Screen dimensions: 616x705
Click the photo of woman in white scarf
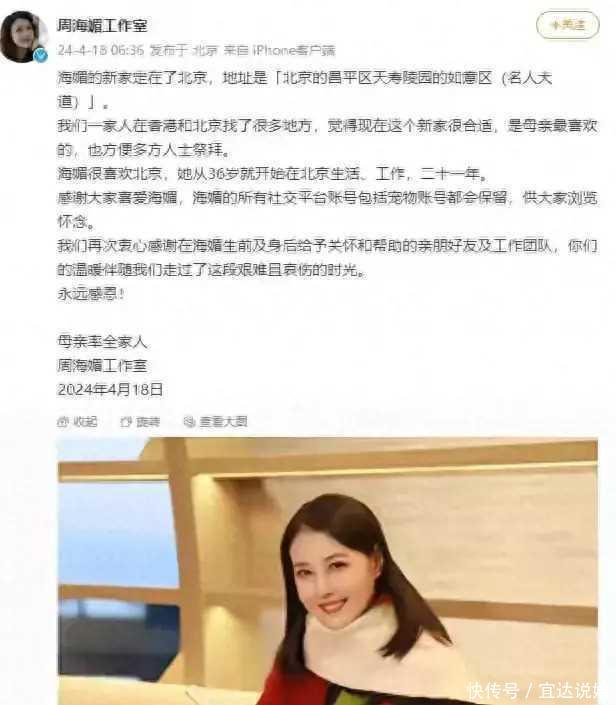pos(328,571)
